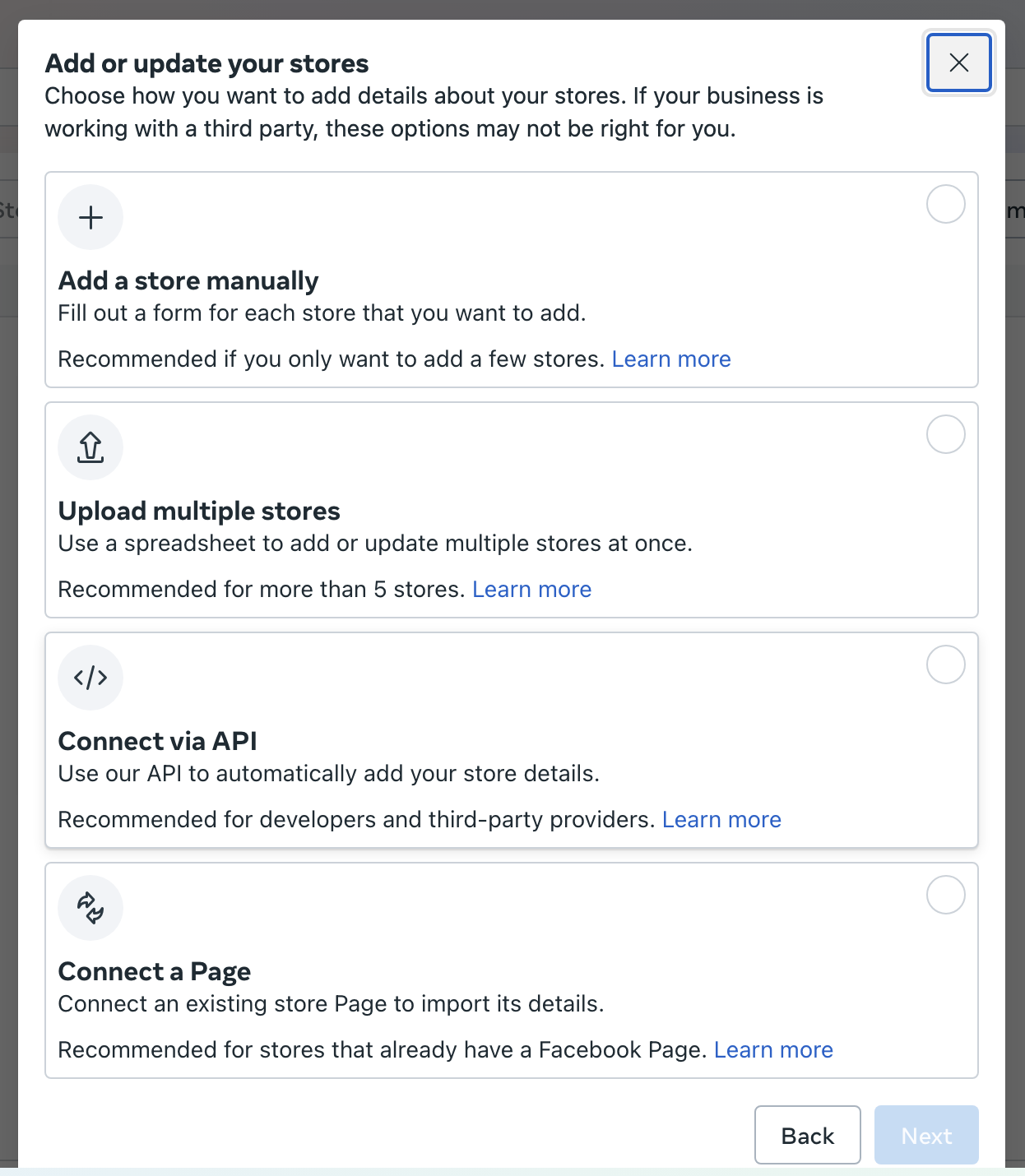Select the Add a store manually radio button

(x=946, y=204)
